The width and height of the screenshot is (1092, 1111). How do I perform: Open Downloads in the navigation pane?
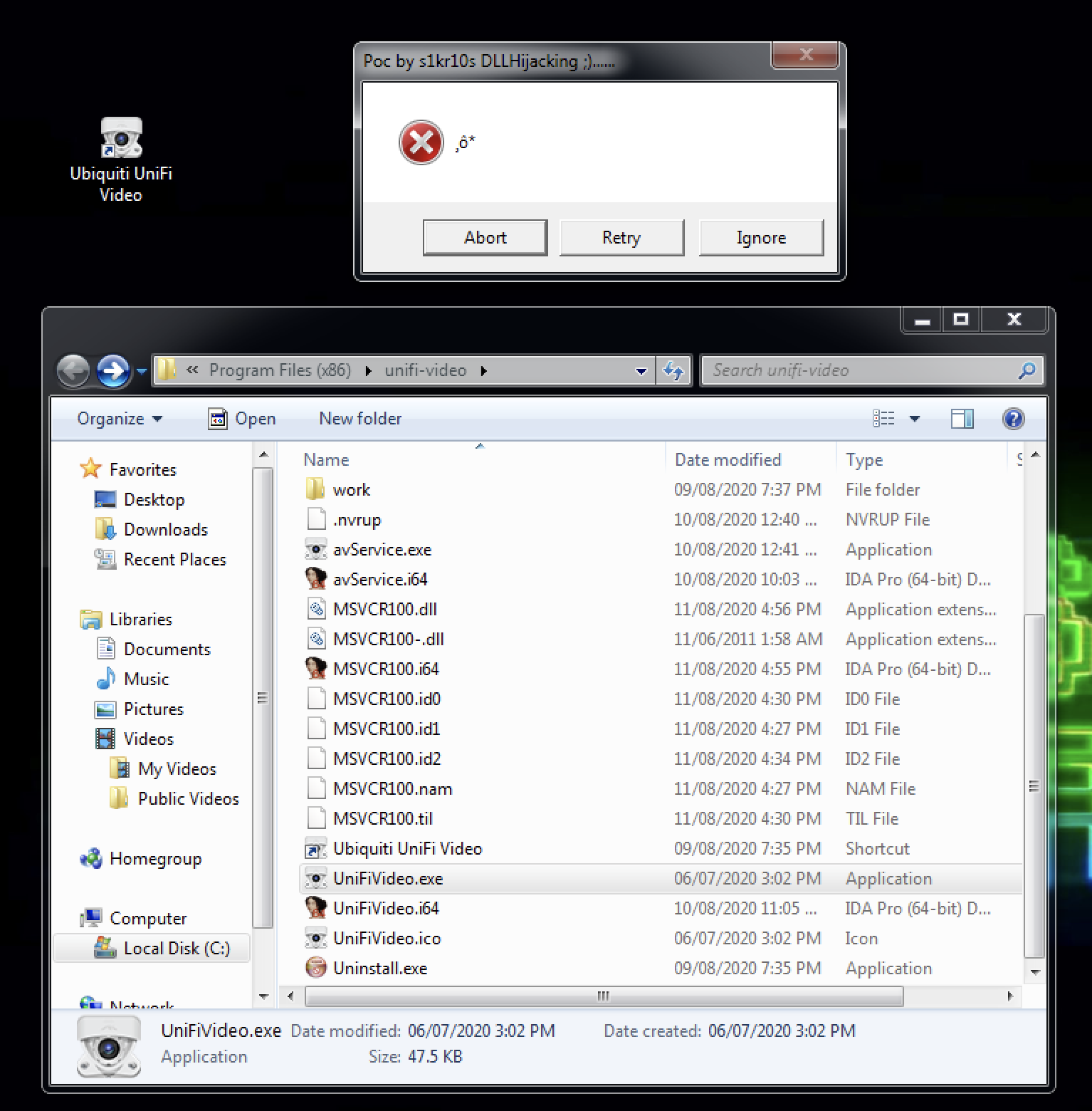151,529
